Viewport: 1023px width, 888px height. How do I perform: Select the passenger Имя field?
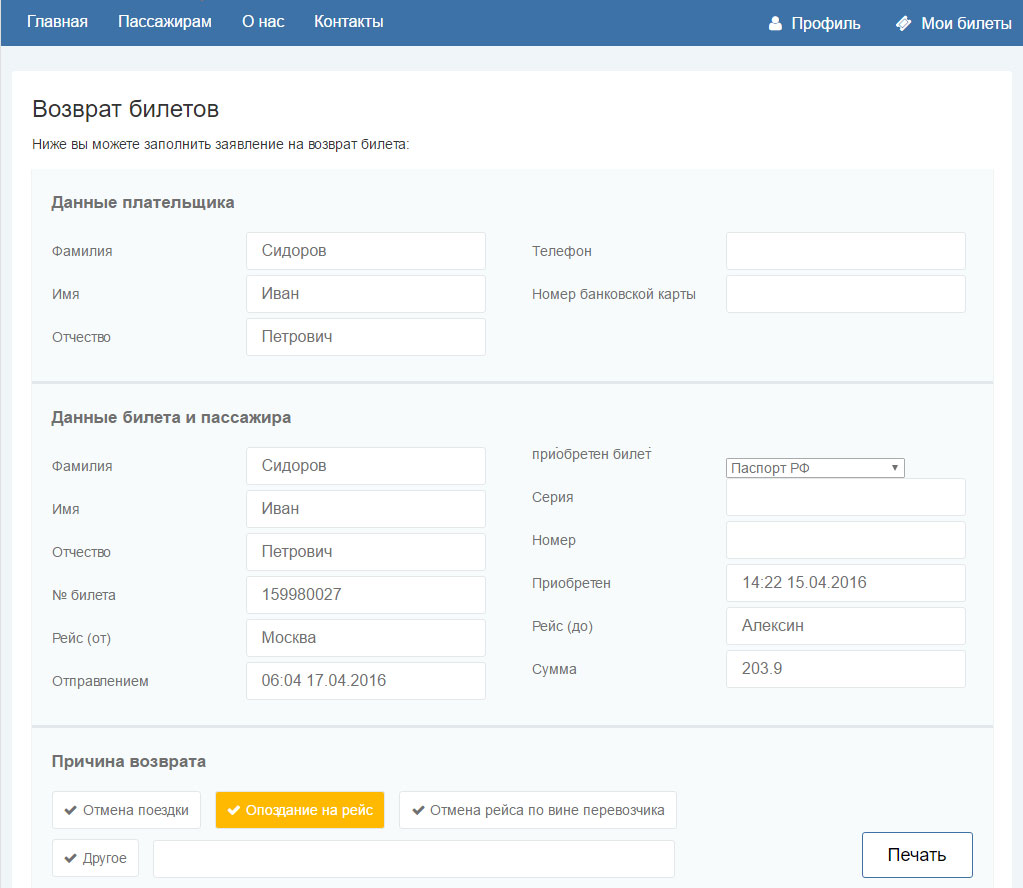[366, 509]
